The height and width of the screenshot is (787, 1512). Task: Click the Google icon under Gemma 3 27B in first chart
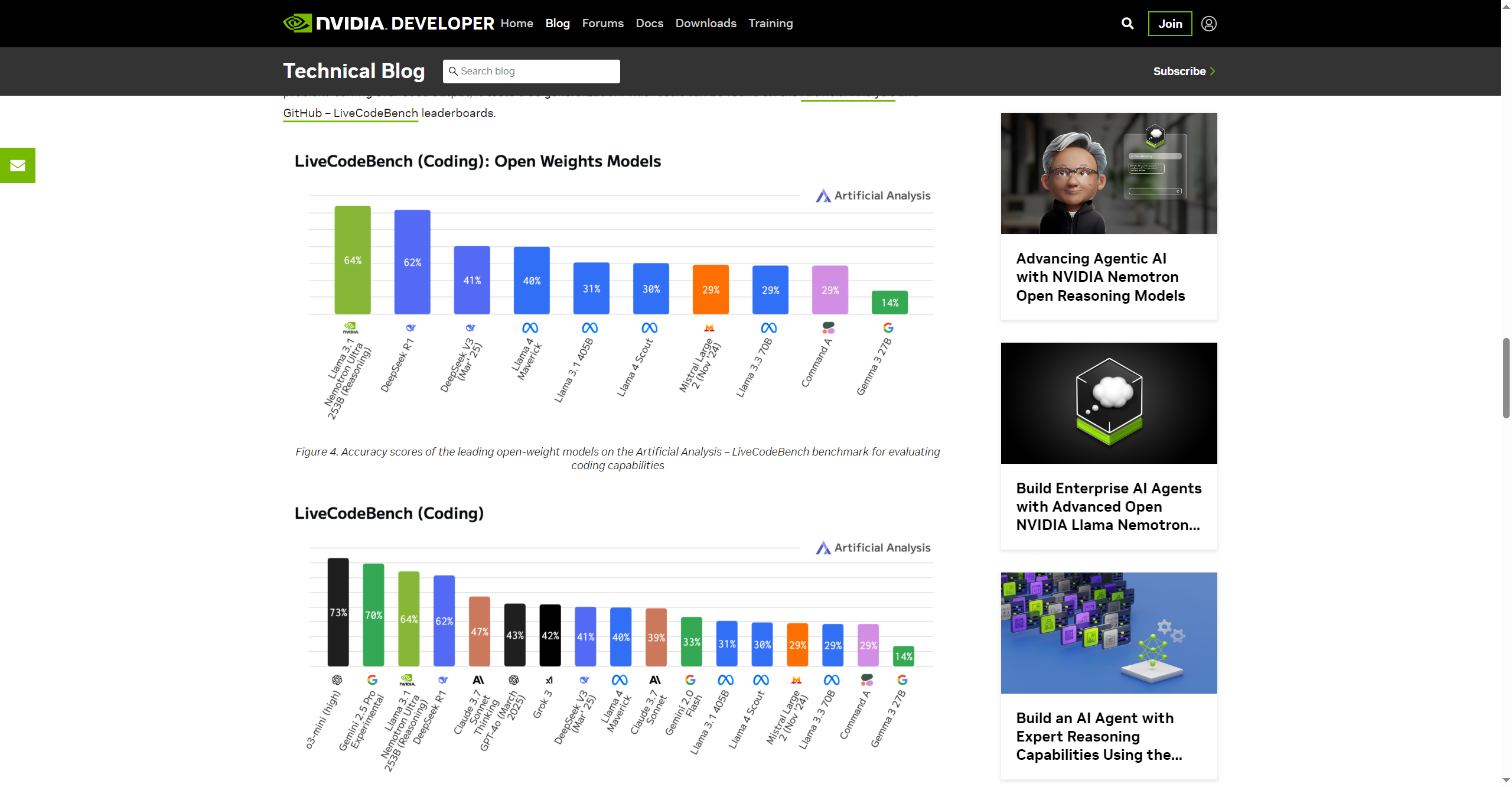click(888, 328)
